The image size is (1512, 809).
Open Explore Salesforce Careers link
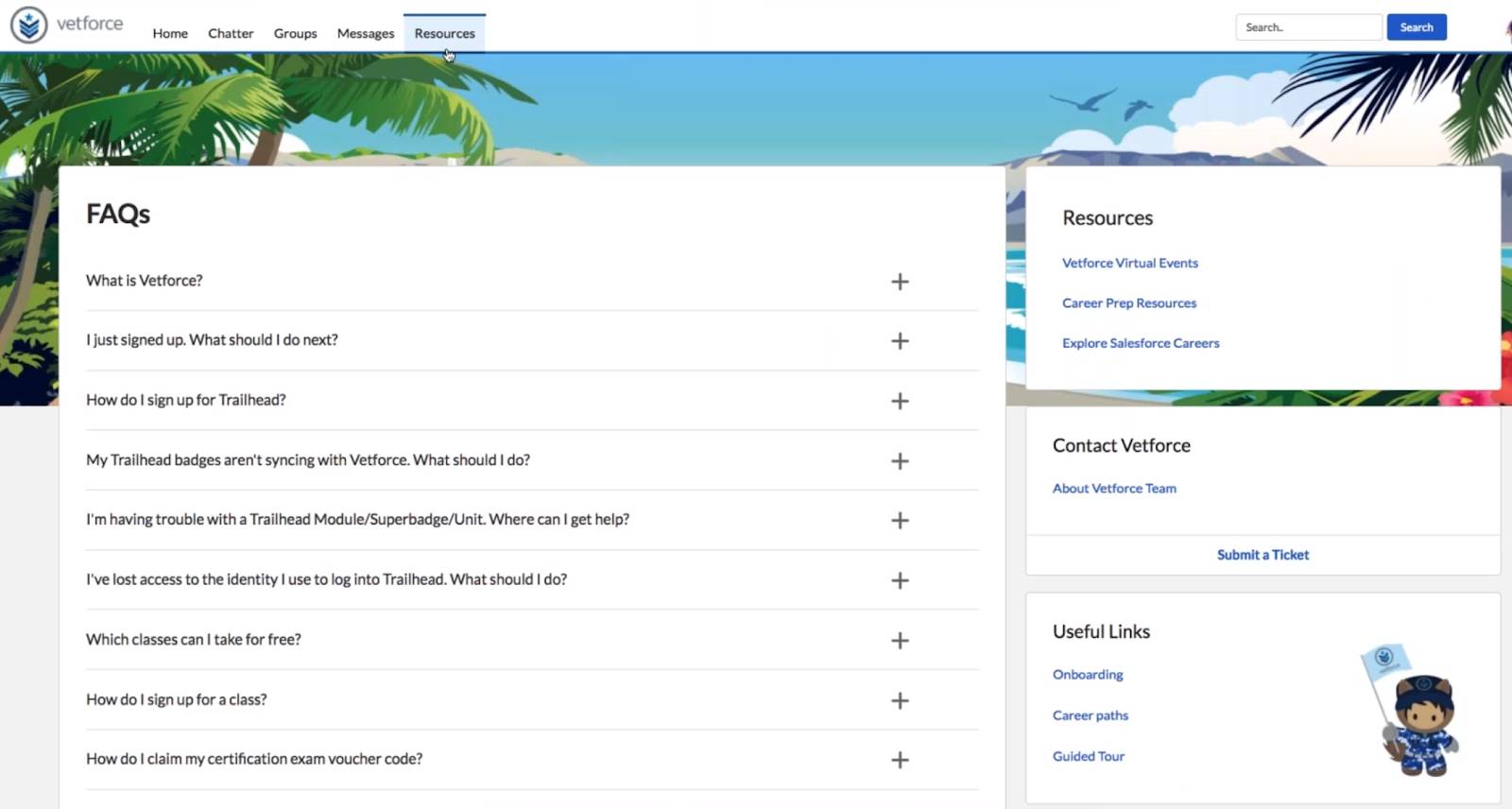pyautogui.click(x=1141, y=343)
